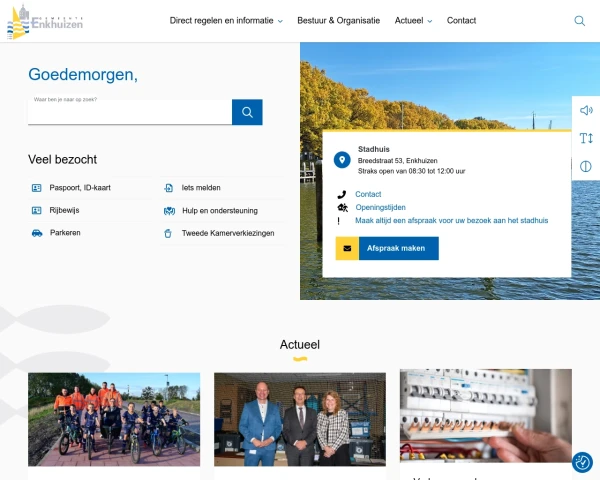Click the location pin icon for Stadhuis
The width and height of the screenshot is (600, 480).
click(342, 160)
